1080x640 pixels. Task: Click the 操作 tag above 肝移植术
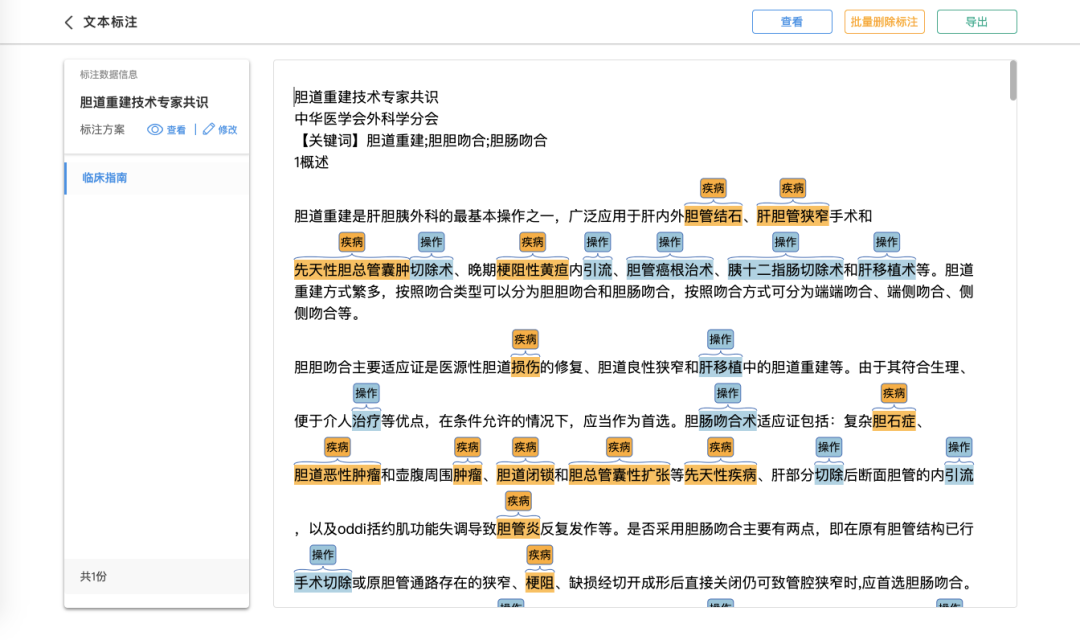pyautogui.click(x=886, y=242)
